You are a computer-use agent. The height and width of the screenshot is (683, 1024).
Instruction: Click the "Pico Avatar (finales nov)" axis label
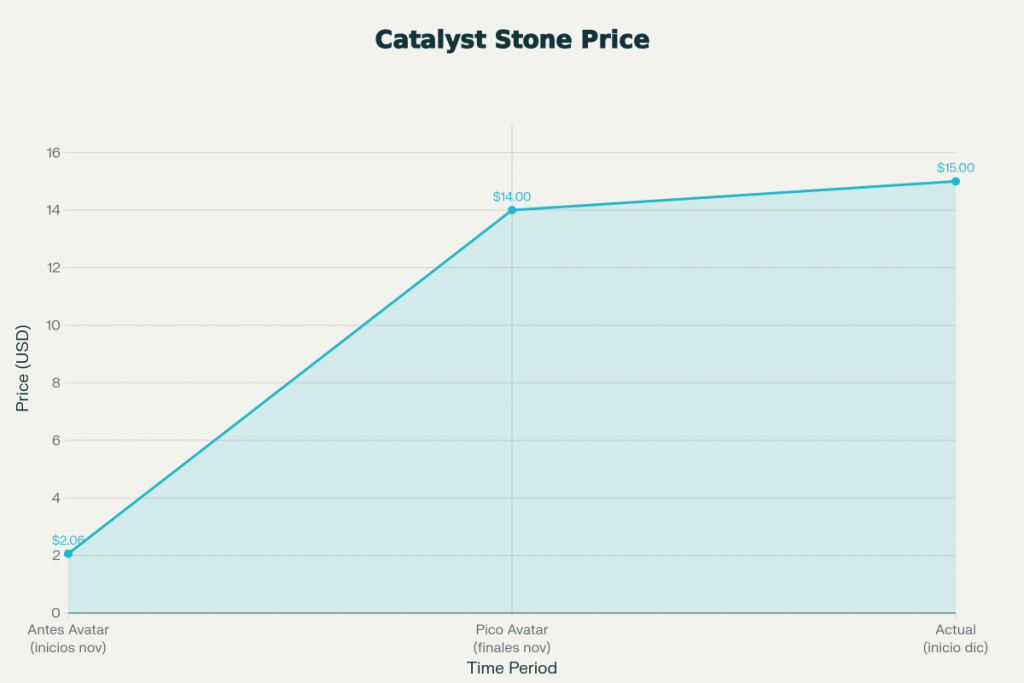(x=512, y=638)
